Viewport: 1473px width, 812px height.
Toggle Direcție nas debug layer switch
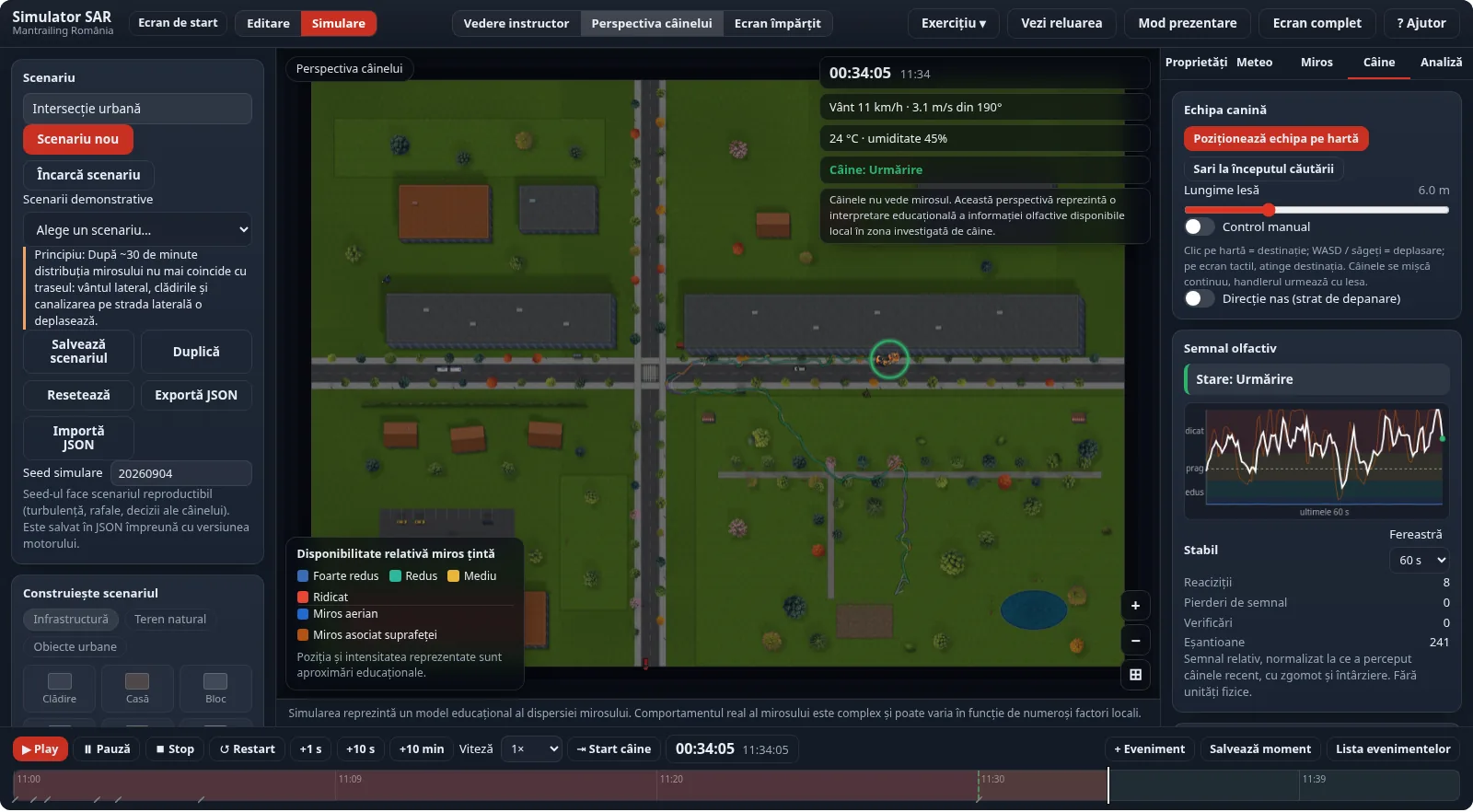click(x=1199, y=298)
